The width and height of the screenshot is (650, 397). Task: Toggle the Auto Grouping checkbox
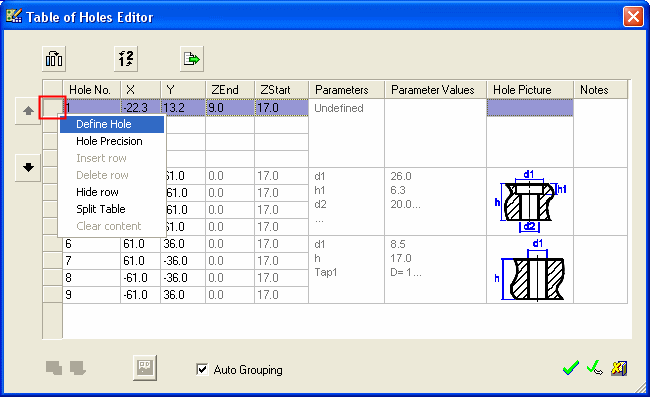202,369
